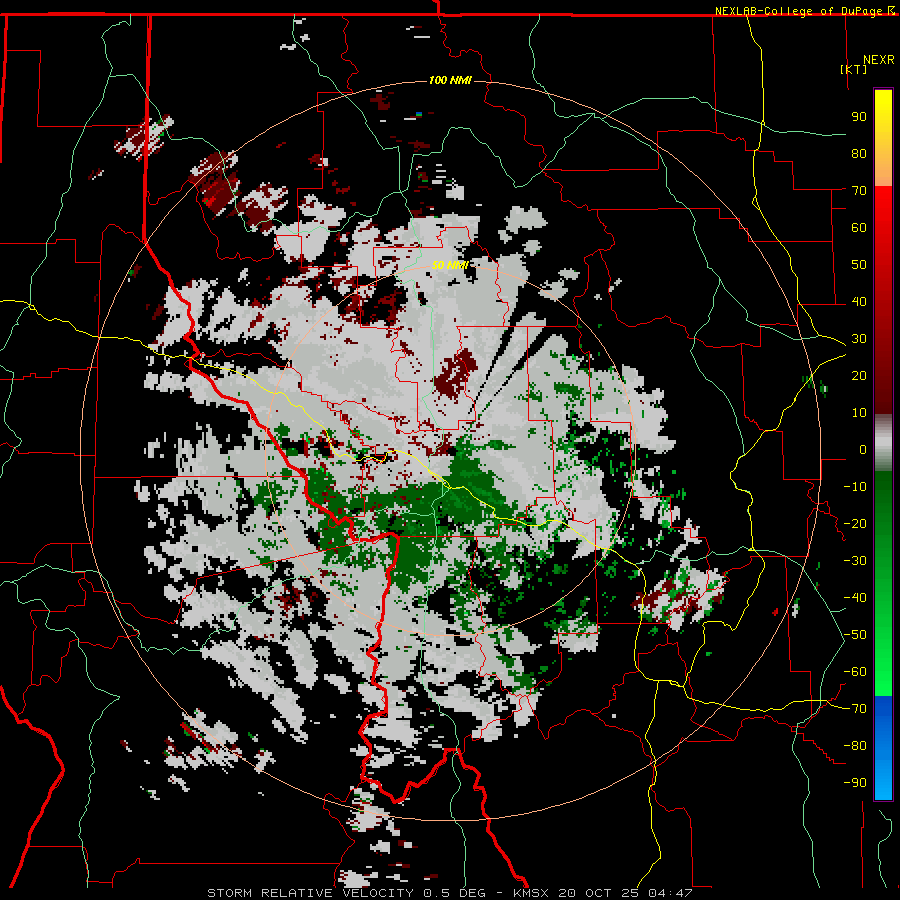Click the positive 10 value on velocity scale
Viewport: 900px width, 900px height.
(859, 413)
